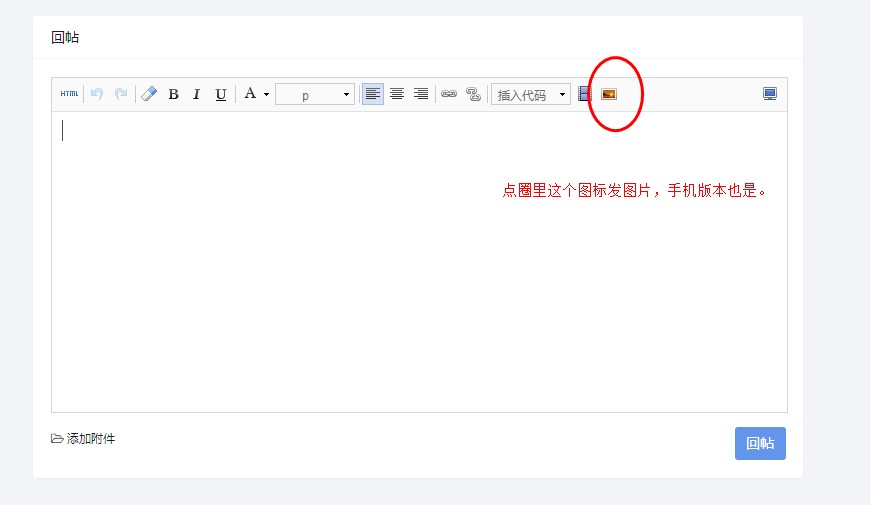Viewport: 871px width, 505px height.
Task: Insert an image with the picture icon
Action: coord(609,94)
